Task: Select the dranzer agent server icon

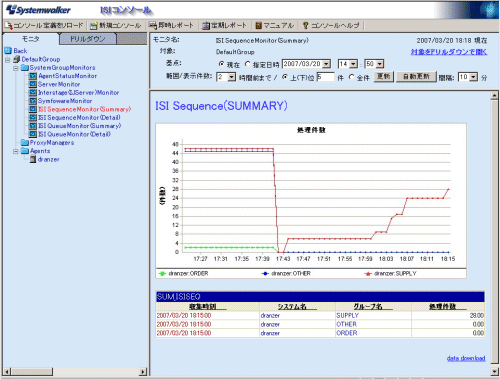Action: point(33,159)
